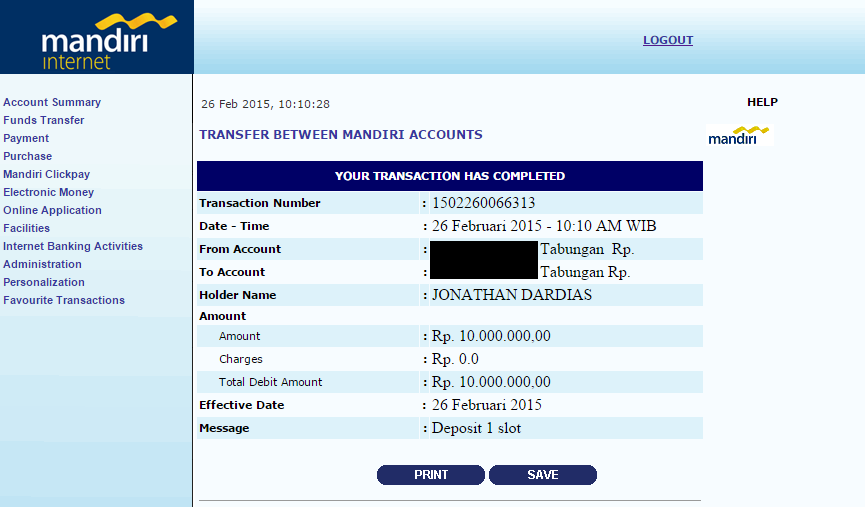Viewport: 865px width, 507px height.
Task: Click holder name JONATHAN DARDIAS
Action: (x=512, y=295)
